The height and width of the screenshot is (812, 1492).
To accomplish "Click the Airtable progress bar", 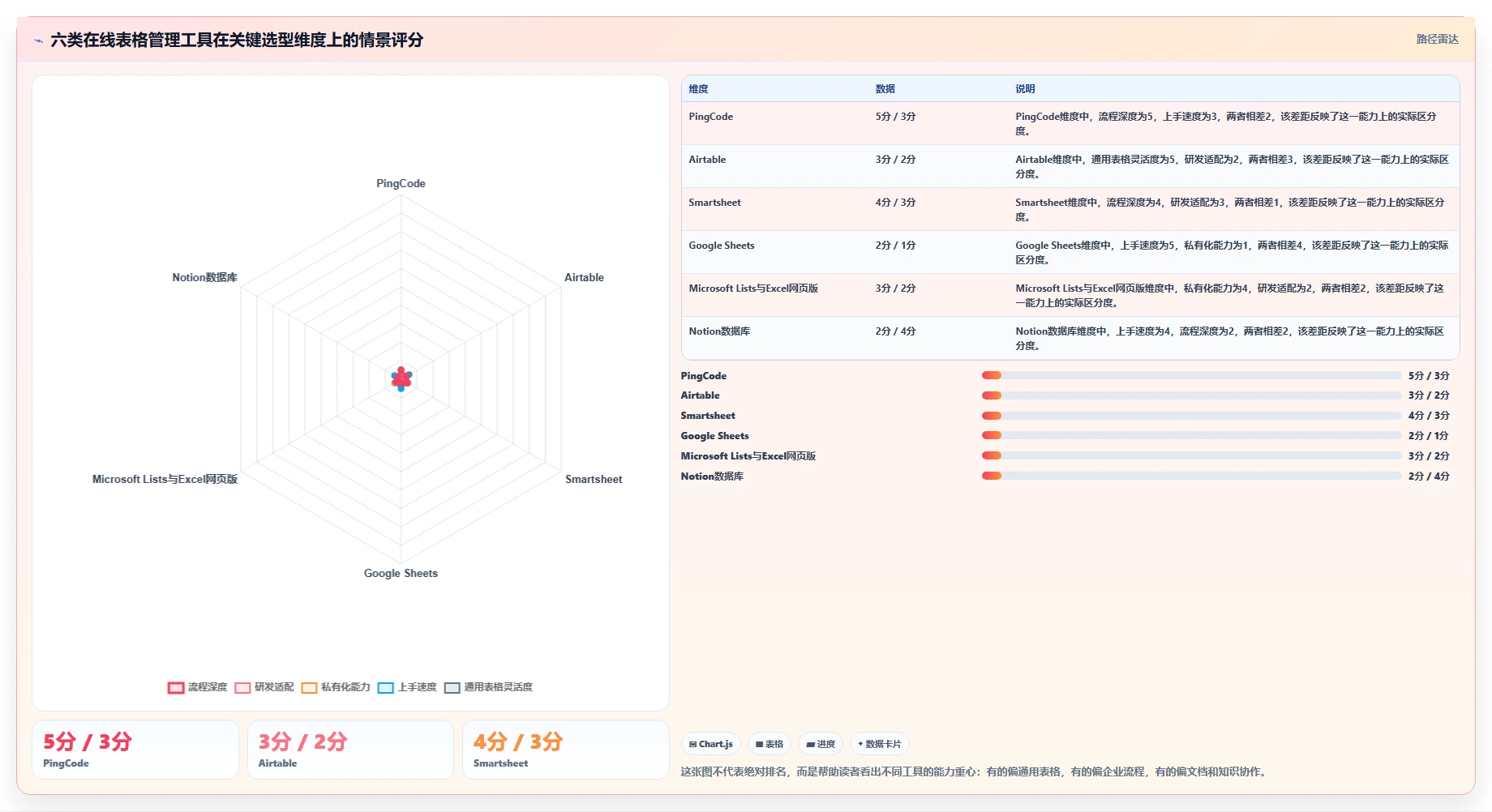I will (x=1191, y=395).
